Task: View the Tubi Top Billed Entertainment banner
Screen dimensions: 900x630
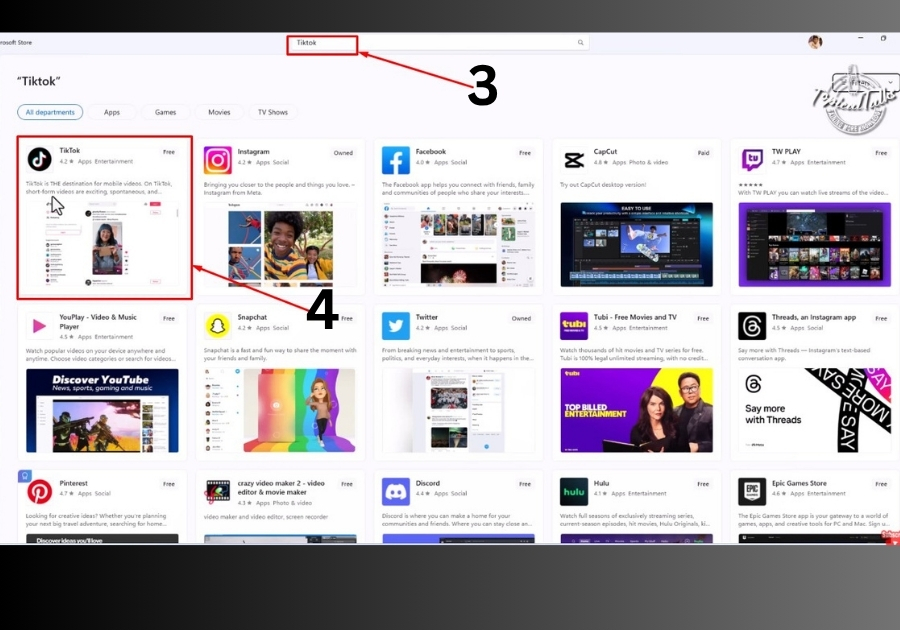Action: click(637, 411)
